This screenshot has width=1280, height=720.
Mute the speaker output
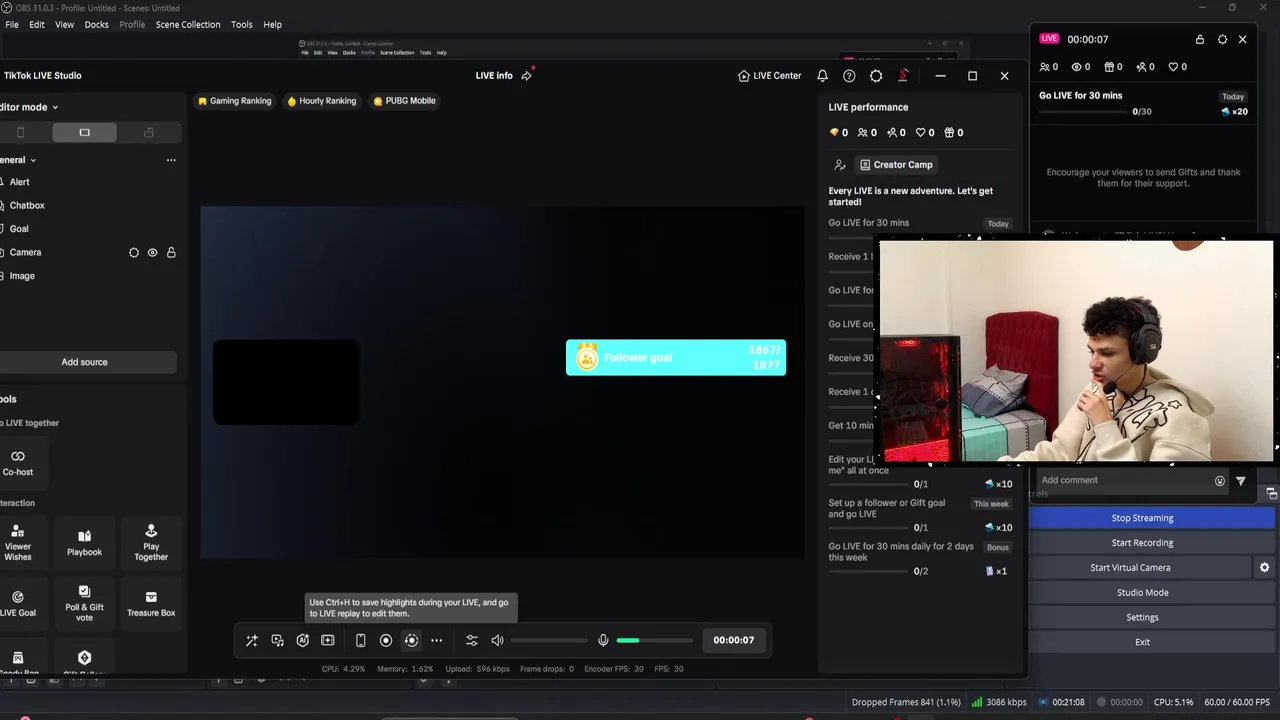(x=497, y=640)
